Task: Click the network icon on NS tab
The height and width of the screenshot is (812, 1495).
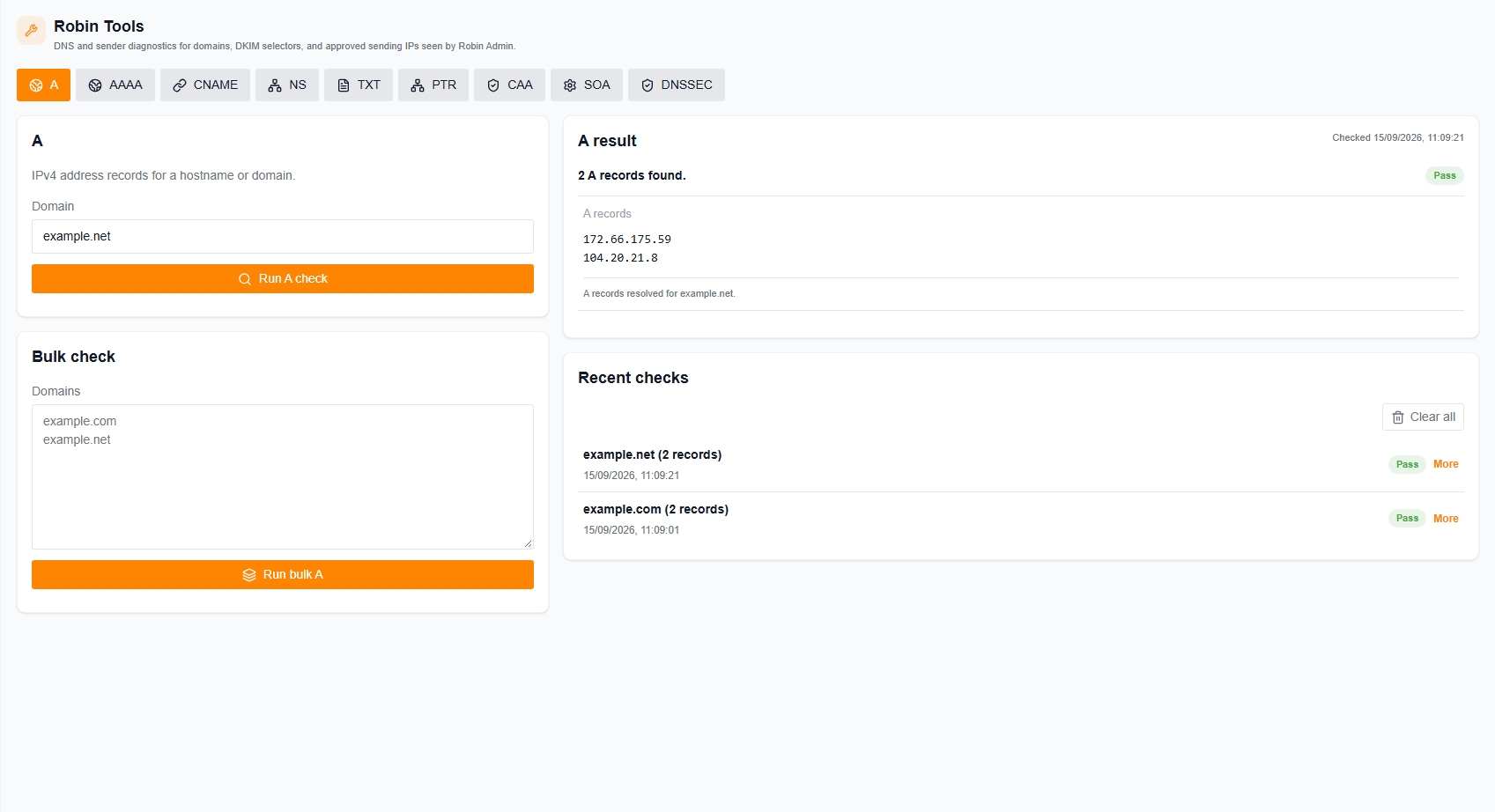Action: tap(275, 85)
